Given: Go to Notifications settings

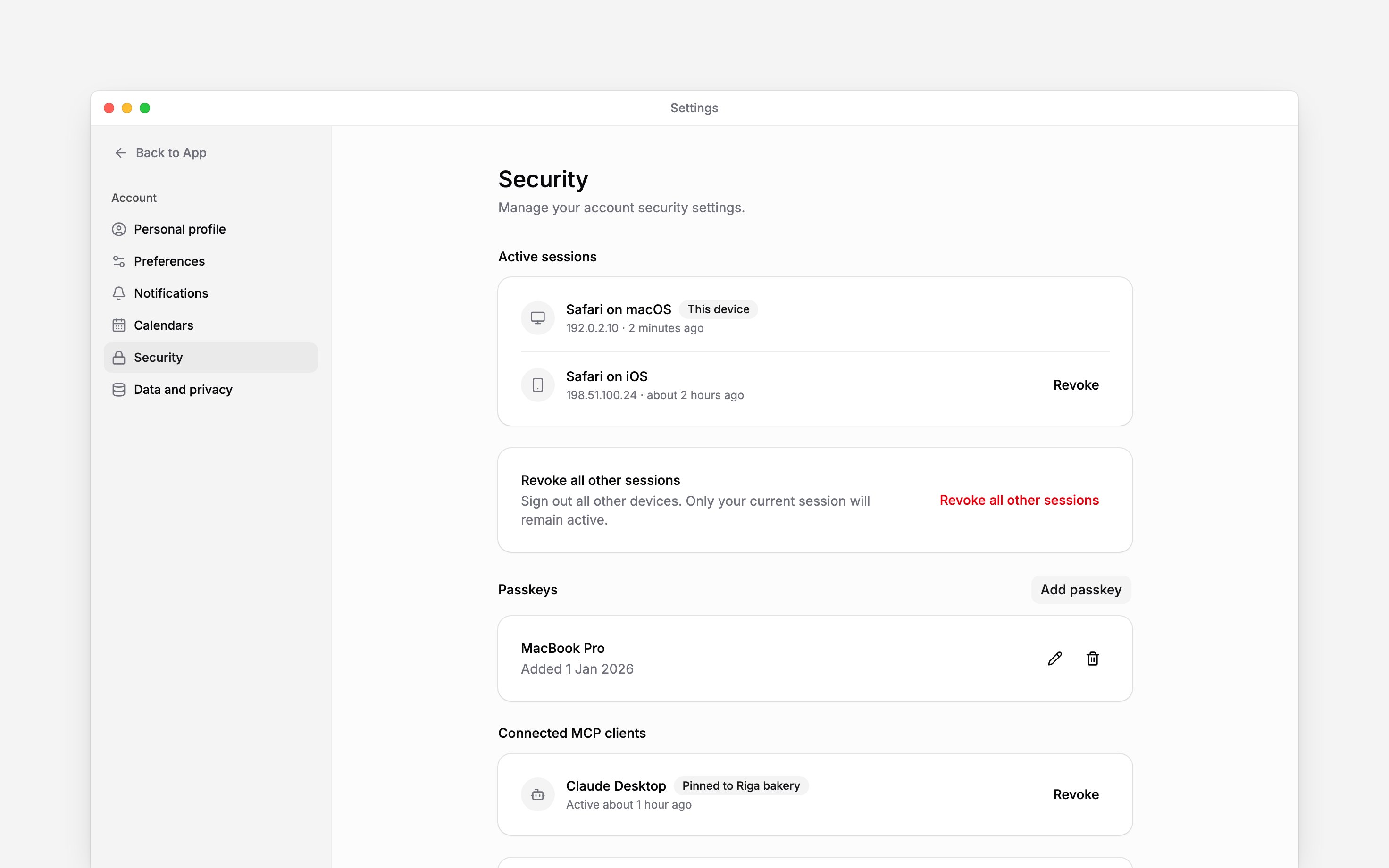Looking at the screenshot, I should (210, 293).
